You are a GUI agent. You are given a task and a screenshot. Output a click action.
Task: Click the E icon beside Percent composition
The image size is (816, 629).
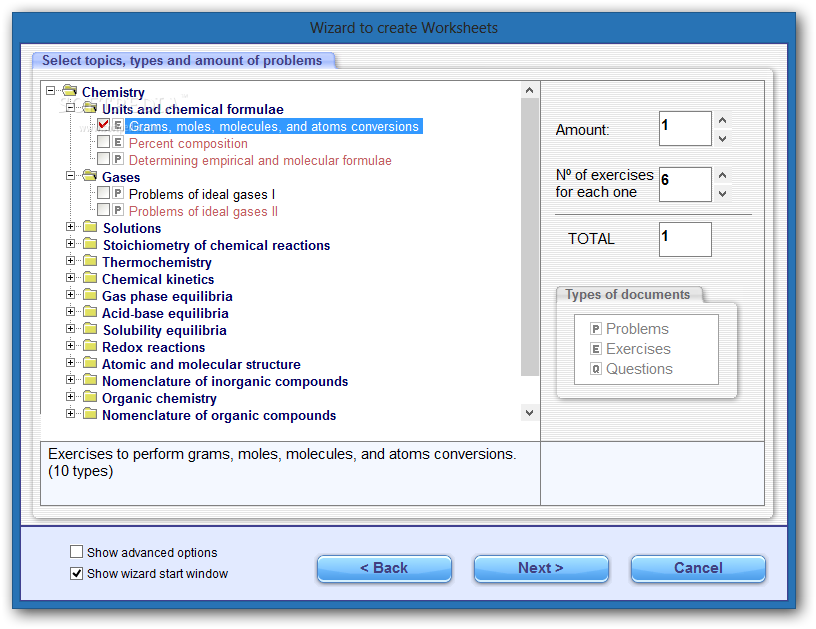pyautogui.click(x=118, y=142)
